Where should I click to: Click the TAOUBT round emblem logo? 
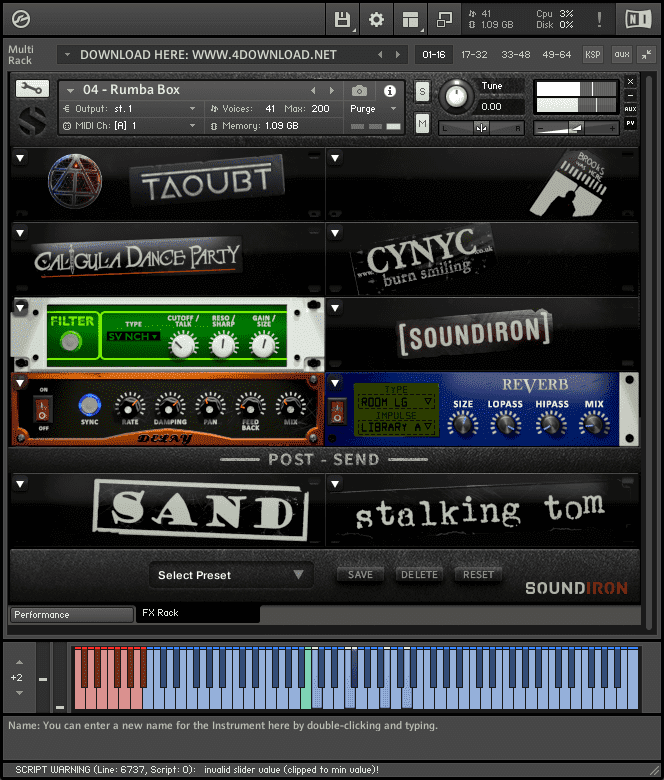tap(75, 181)
